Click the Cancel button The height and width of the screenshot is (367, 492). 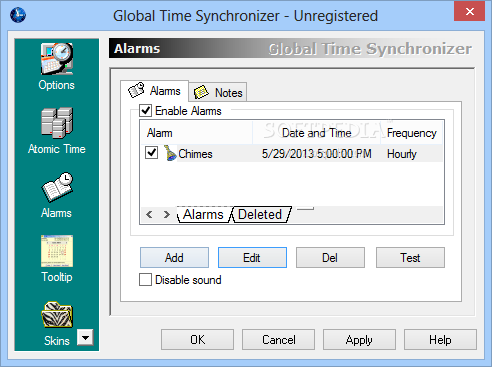click(278, 340)
